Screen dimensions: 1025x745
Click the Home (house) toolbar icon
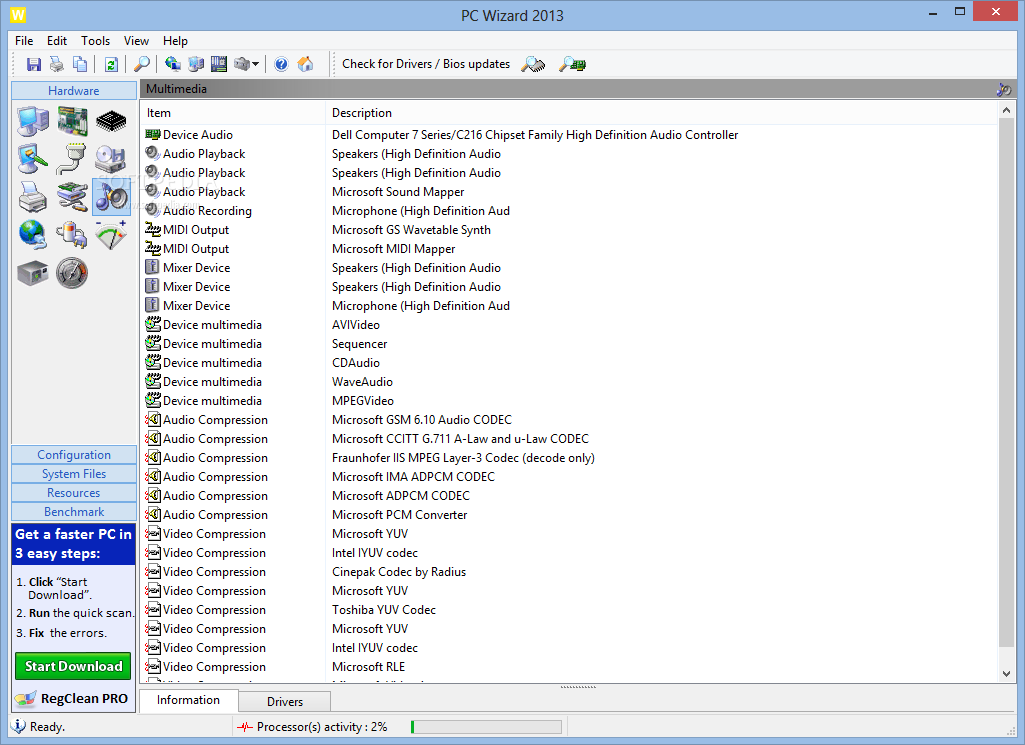click(305, 64)
